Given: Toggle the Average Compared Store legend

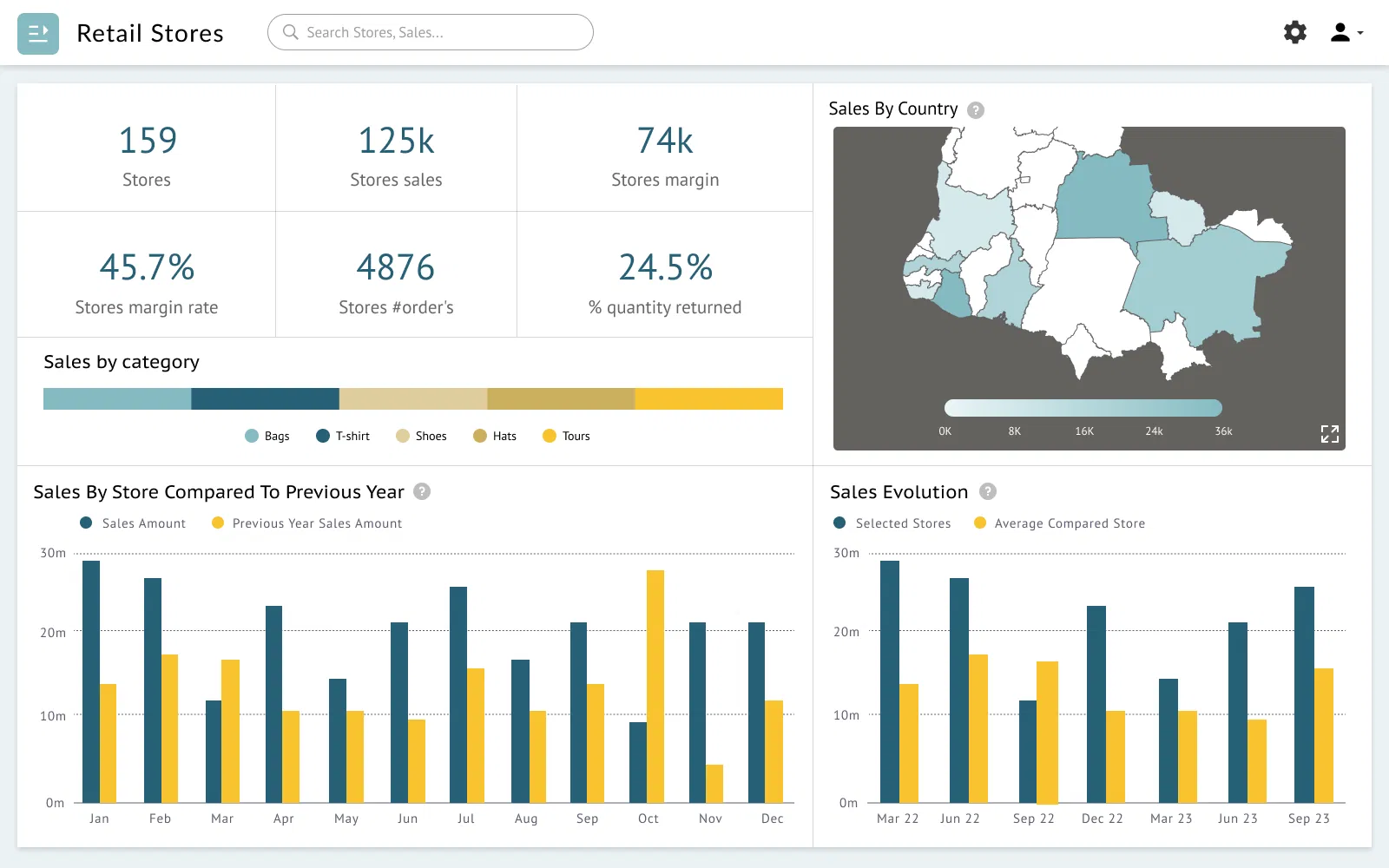Looking at the screenshot, I should [x=1060, y=523].
